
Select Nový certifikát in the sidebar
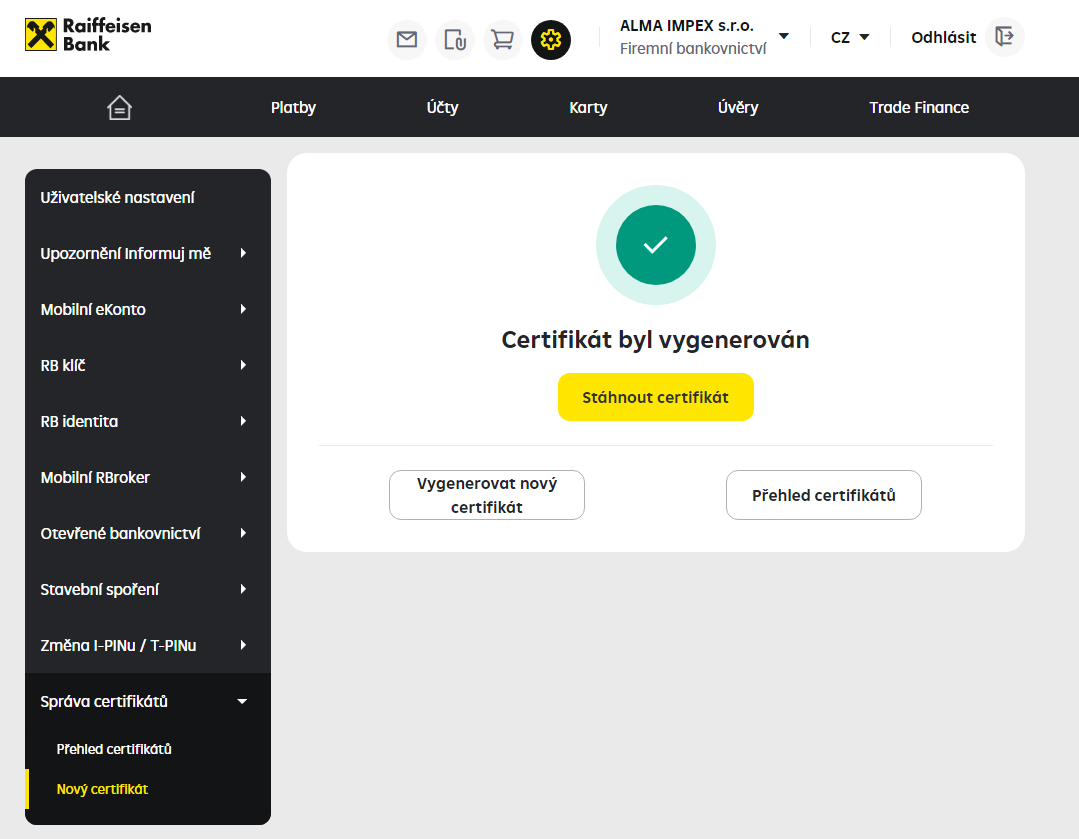pos(103,789)
